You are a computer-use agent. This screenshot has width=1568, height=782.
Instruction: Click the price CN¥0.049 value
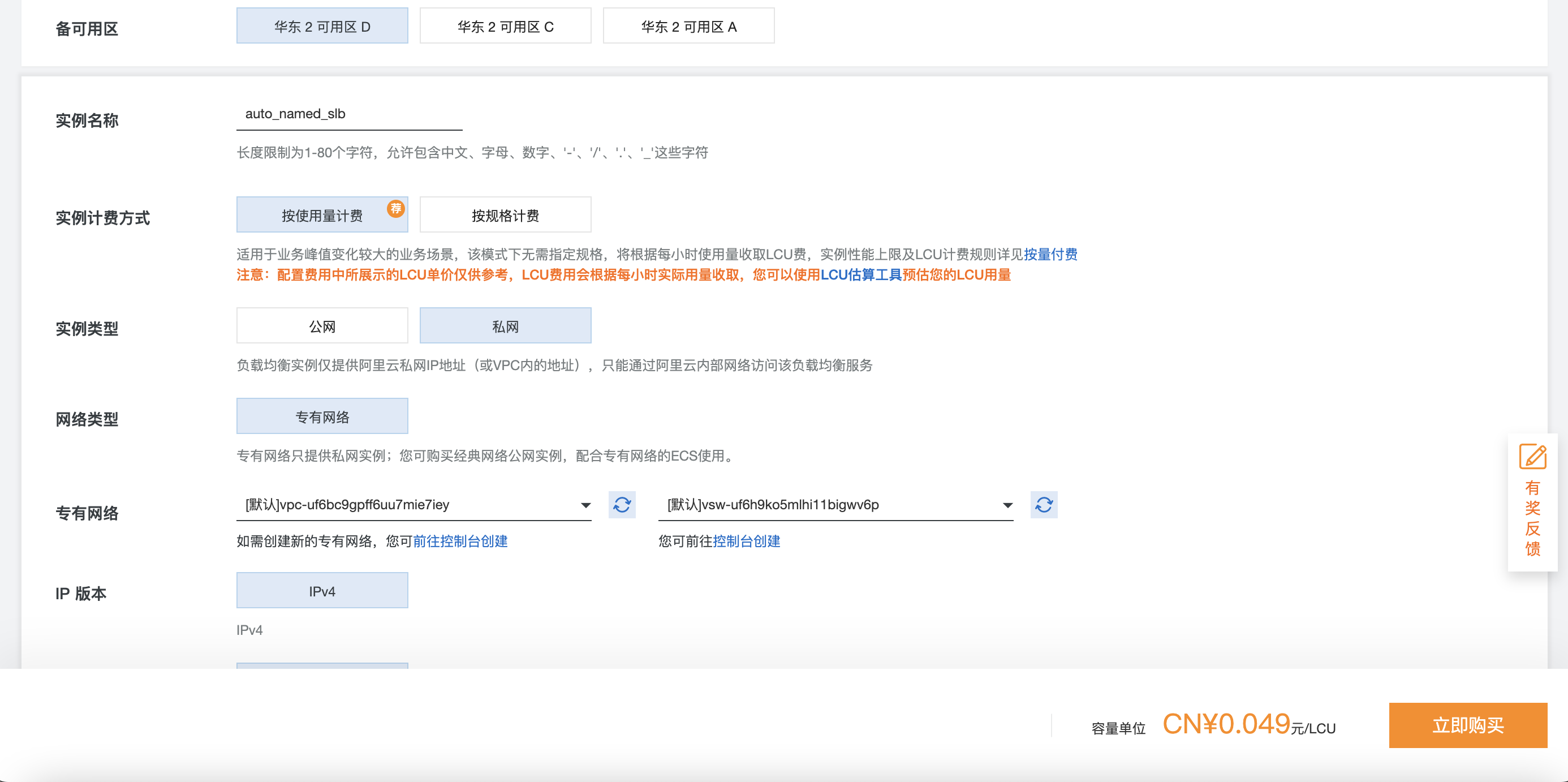point(1226,724)
